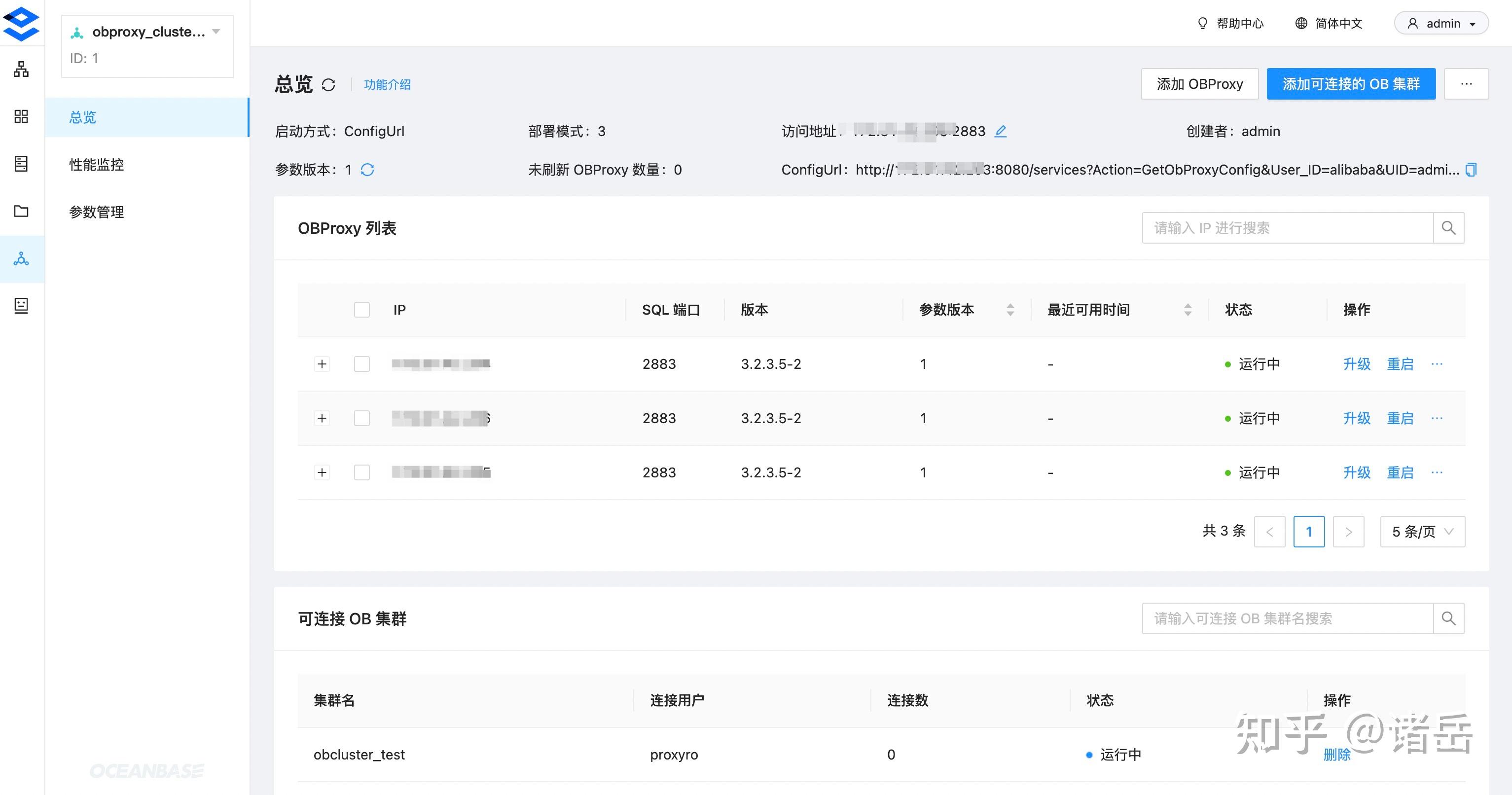Check the first OBProxy row checkbox
Viewport: 1512px width, 795px height.
[x=362, y=364]
